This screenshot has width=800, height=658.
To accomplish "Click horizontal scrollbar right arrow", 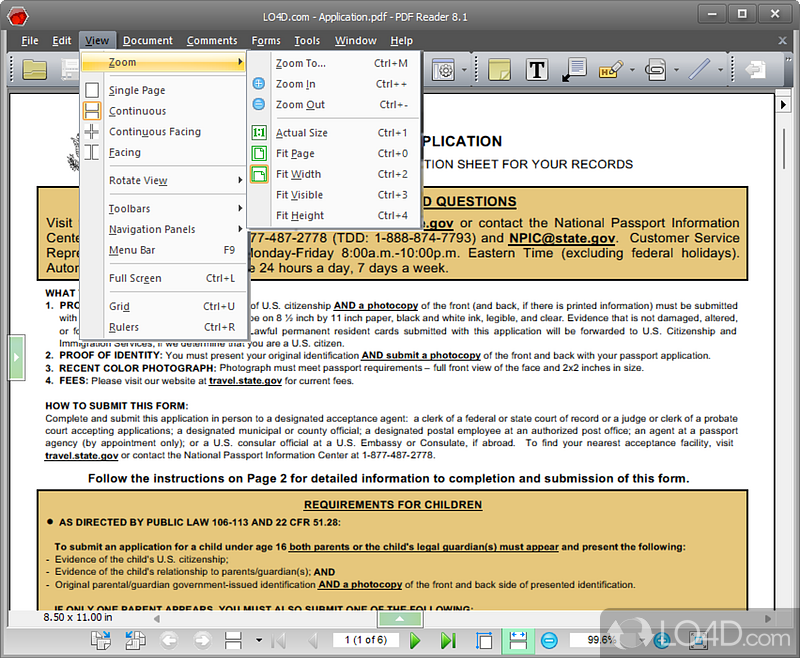I will click(768, 619).
